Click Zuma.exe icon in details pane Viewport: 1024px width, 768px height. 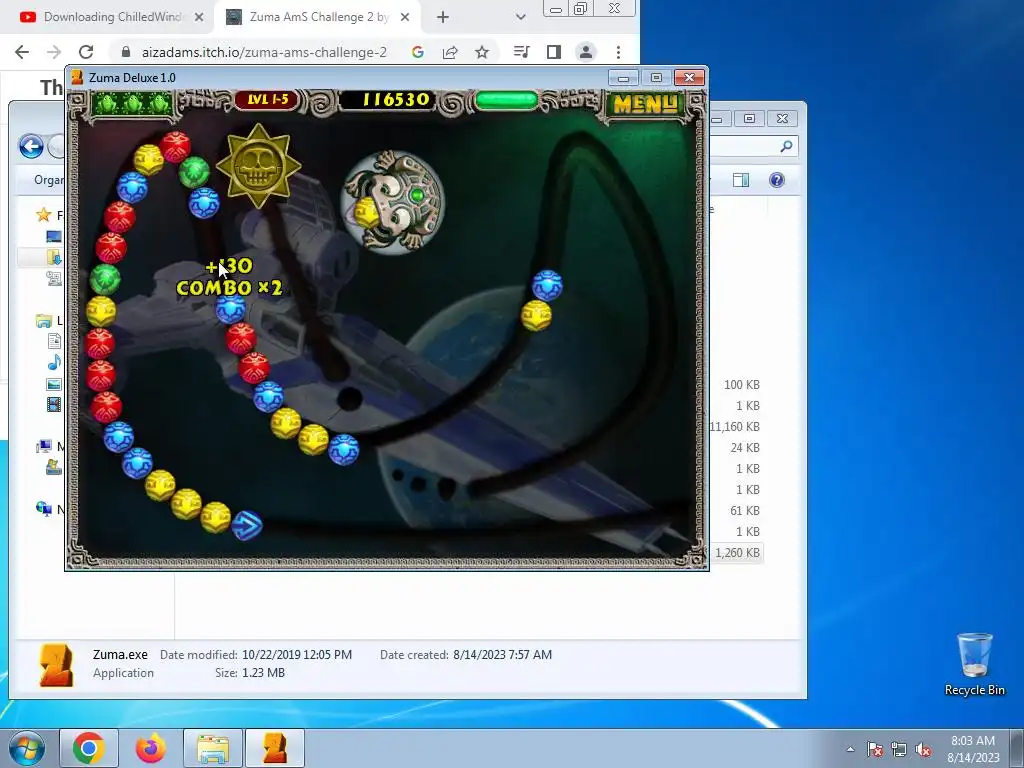tap(56, 665)
